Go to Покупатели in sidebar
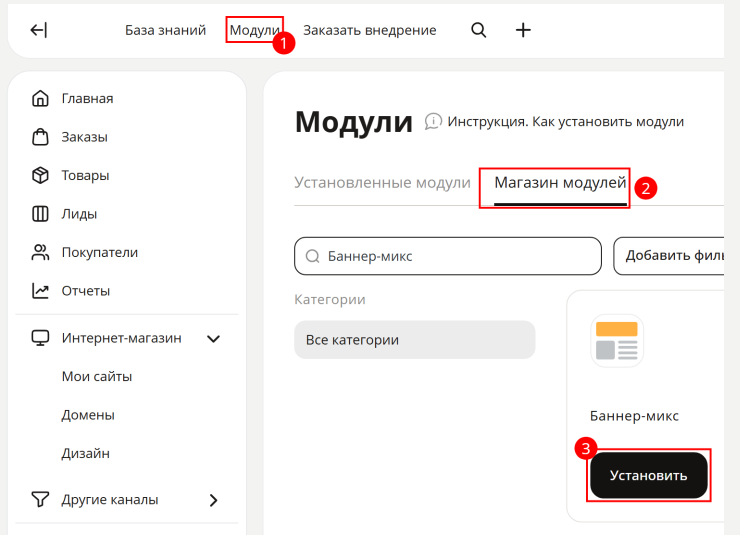 (100, 252)
